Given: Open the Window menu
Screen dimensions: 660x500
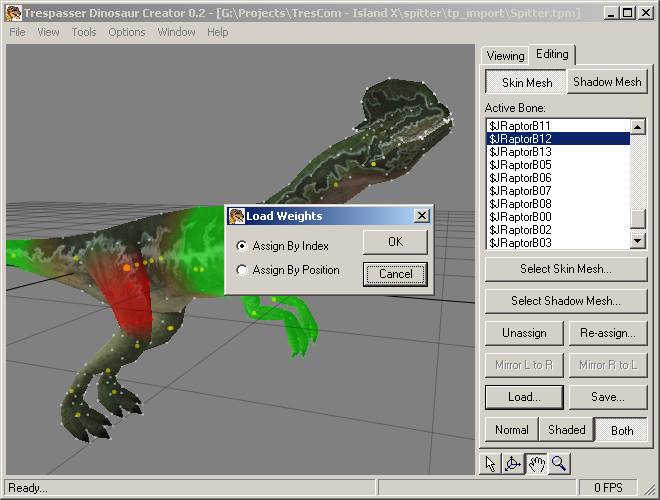Looking at the screenshot, I should 176,32.
